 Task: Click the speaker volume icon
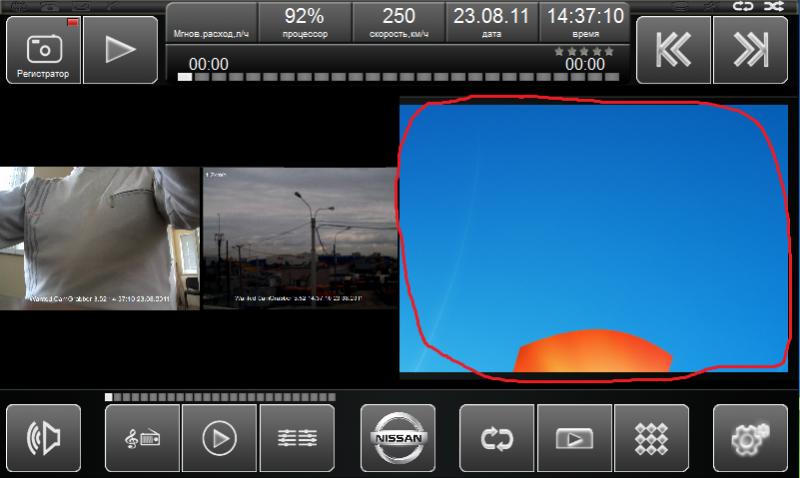coord(43,438)
